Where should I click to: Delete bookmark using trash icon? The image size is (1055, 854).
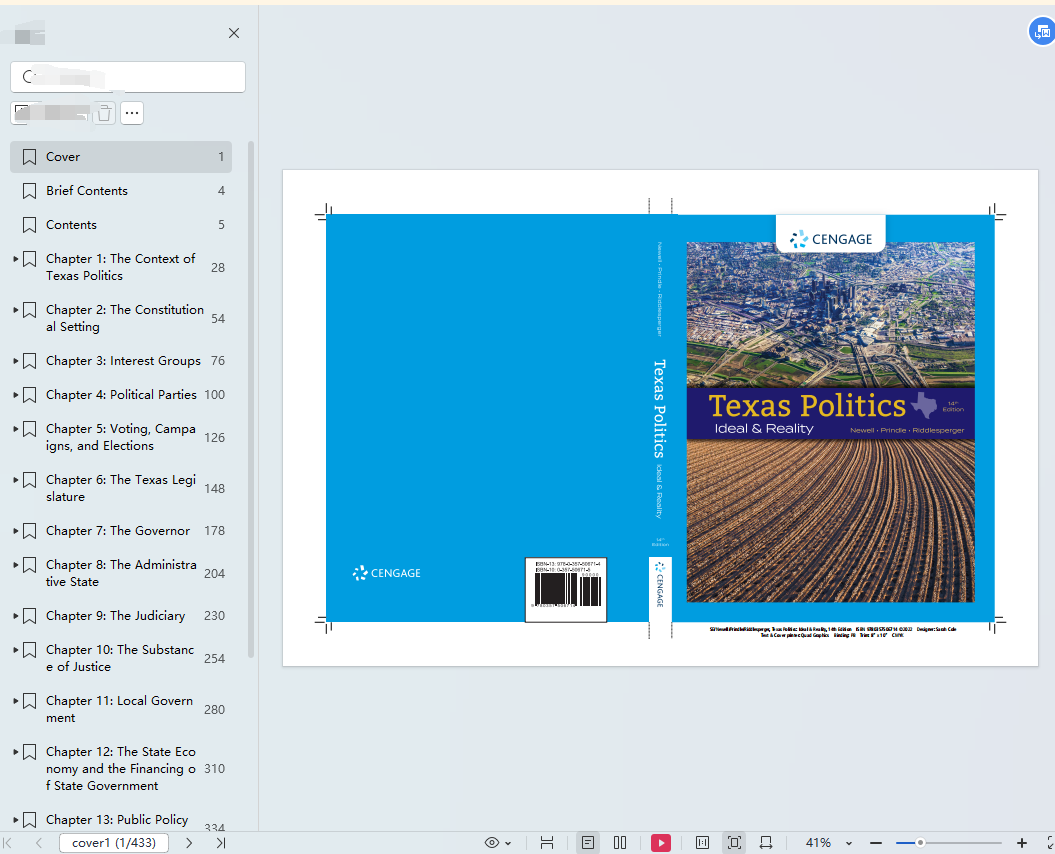tap(104, 113)
